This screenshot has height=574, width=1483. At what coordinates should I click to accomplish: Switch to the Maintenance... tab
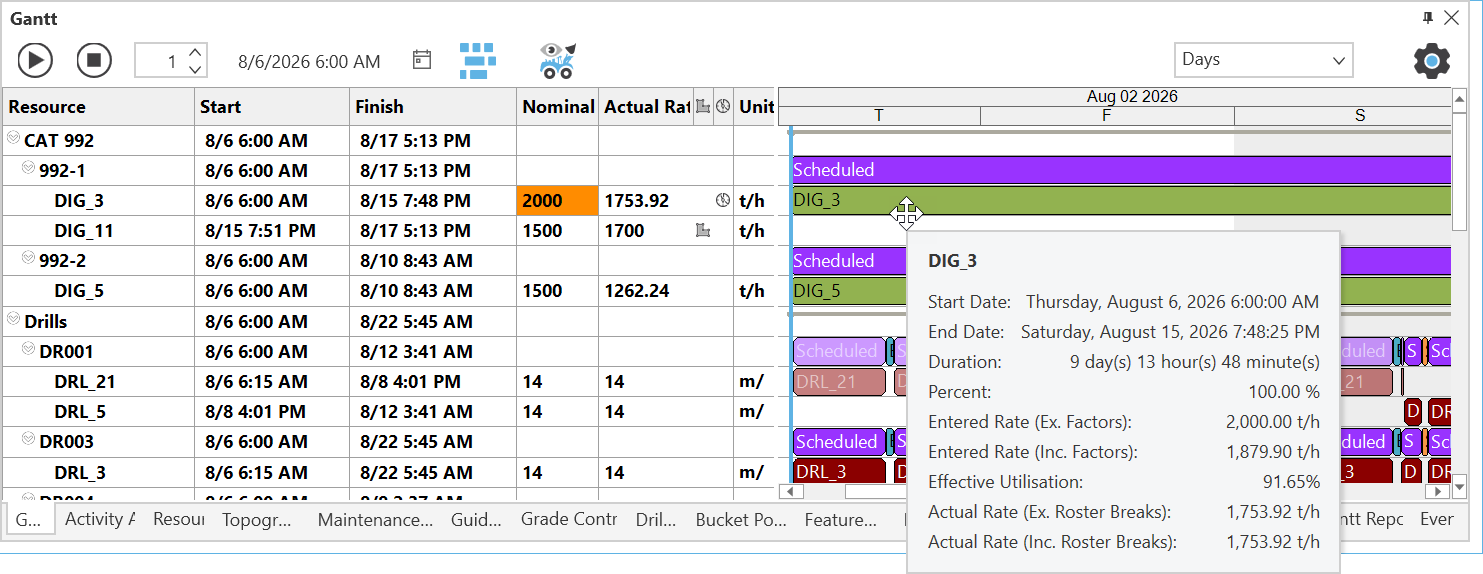[375, 519]
